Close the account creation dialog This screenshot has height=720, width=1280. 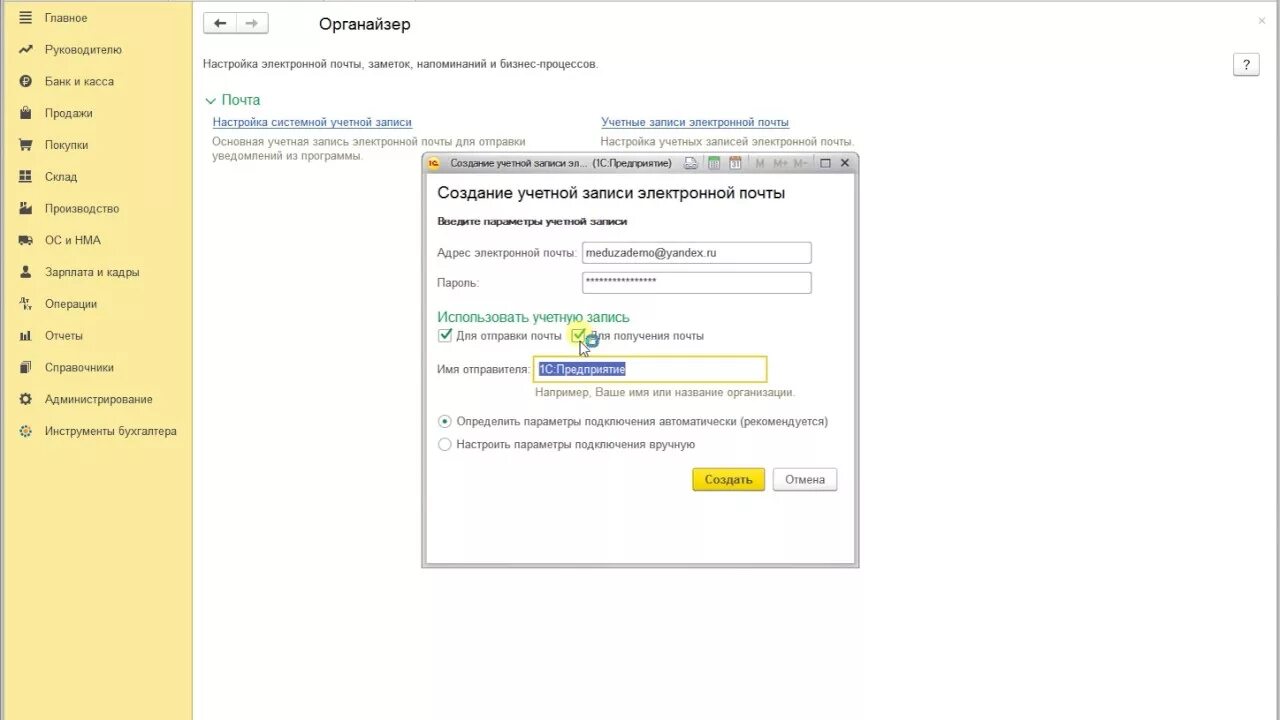click(845, 163)
